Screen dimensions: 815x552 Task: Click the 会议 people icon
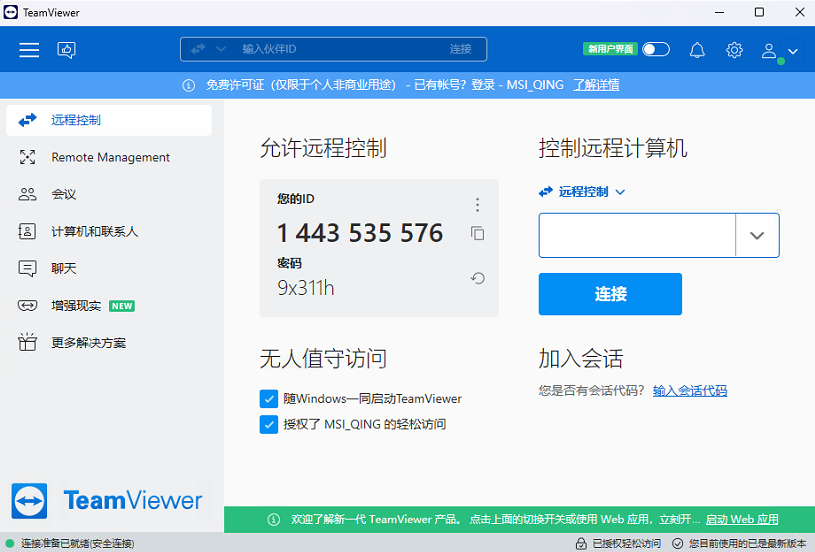[x=27, y=194]
